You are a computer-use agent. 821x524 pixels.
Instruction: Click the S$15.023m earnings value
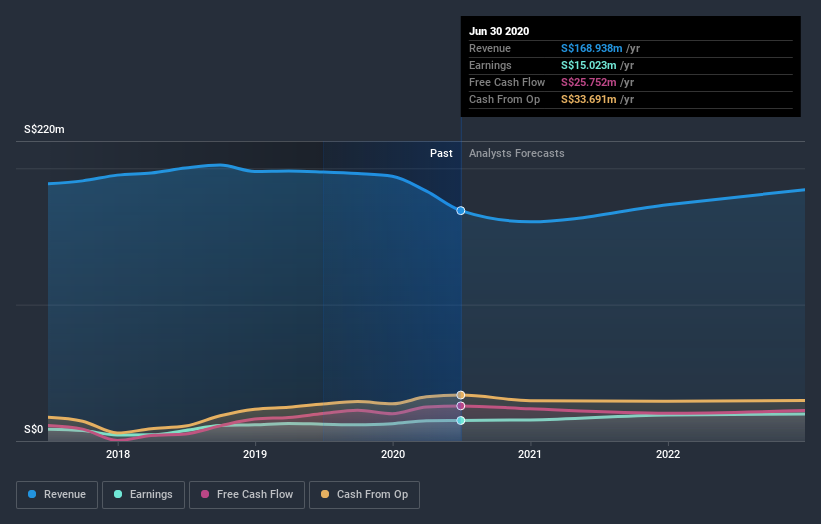pyautogui.click(x=589, y=65)
